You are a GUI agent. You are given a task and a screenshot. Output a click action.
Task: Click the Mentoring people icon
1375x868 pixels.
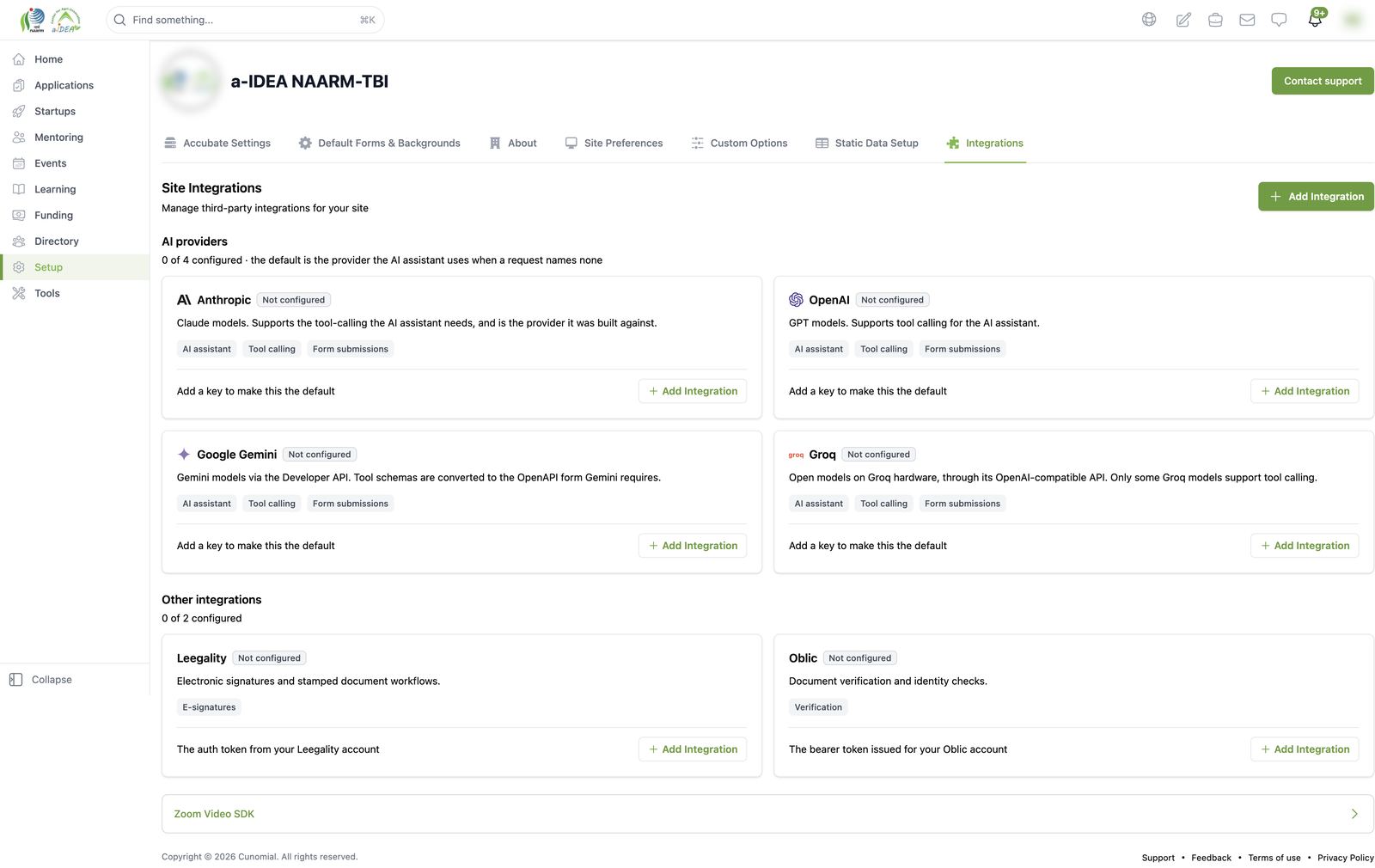(x=19, y=138)
